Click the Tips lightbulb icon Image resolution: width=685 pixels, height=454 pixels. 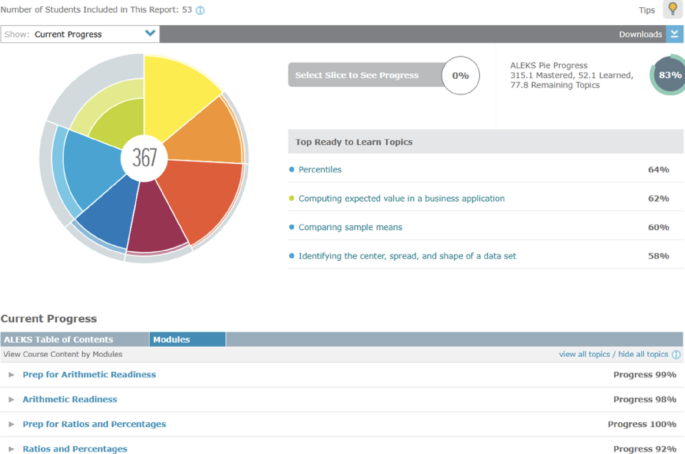[x=673, y=10]
